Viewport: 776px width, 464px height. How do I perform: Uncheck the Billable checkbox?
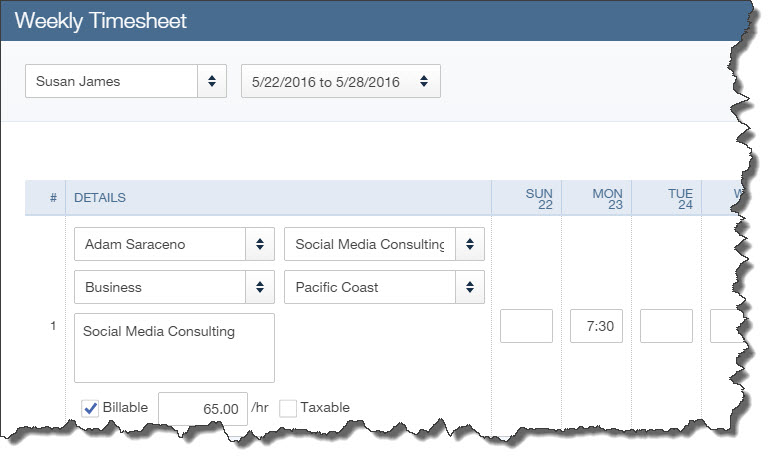tap(90, 409)
